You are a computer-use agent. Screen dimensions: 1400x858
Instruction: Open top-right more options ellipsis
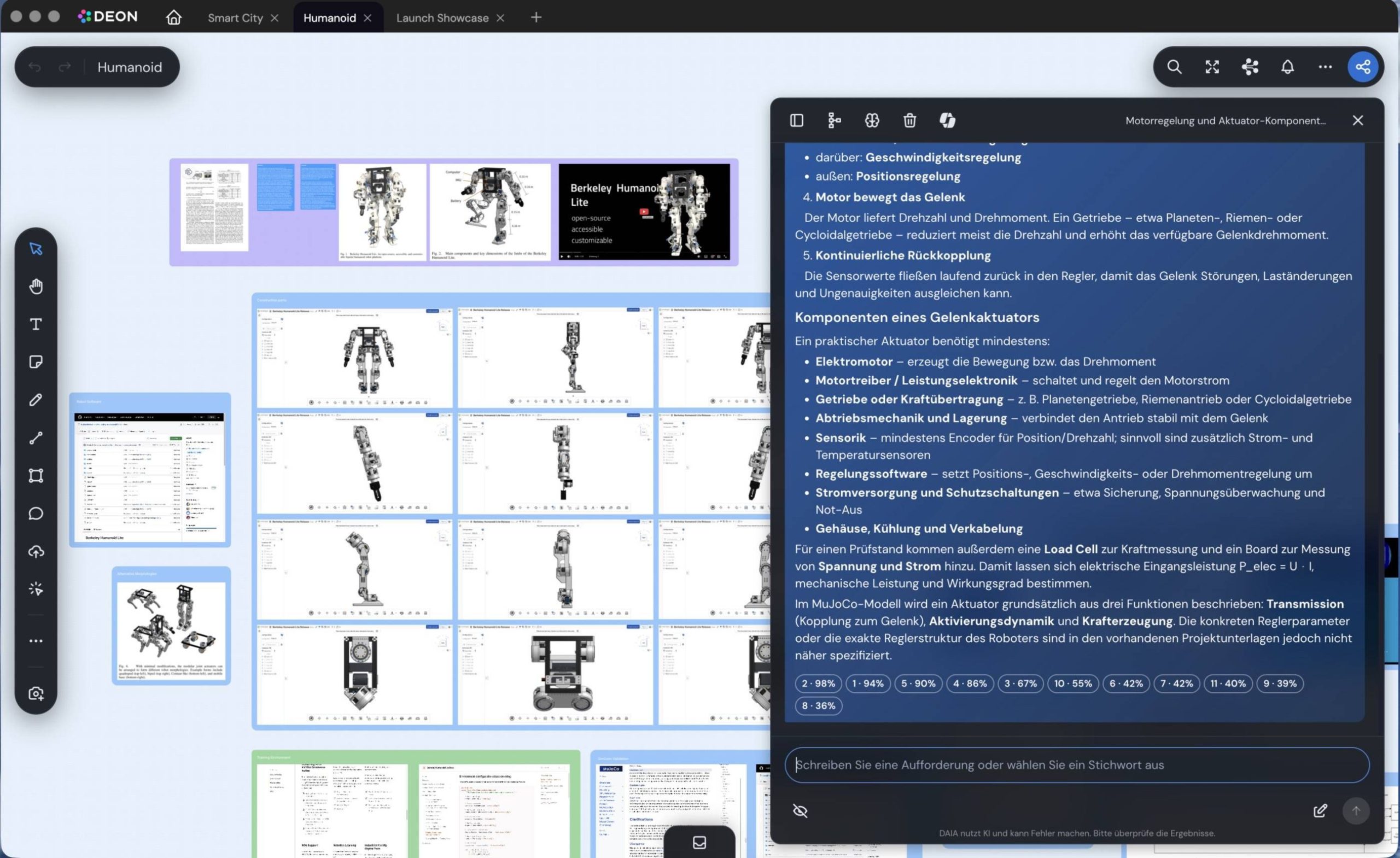tap(1325, 67)
